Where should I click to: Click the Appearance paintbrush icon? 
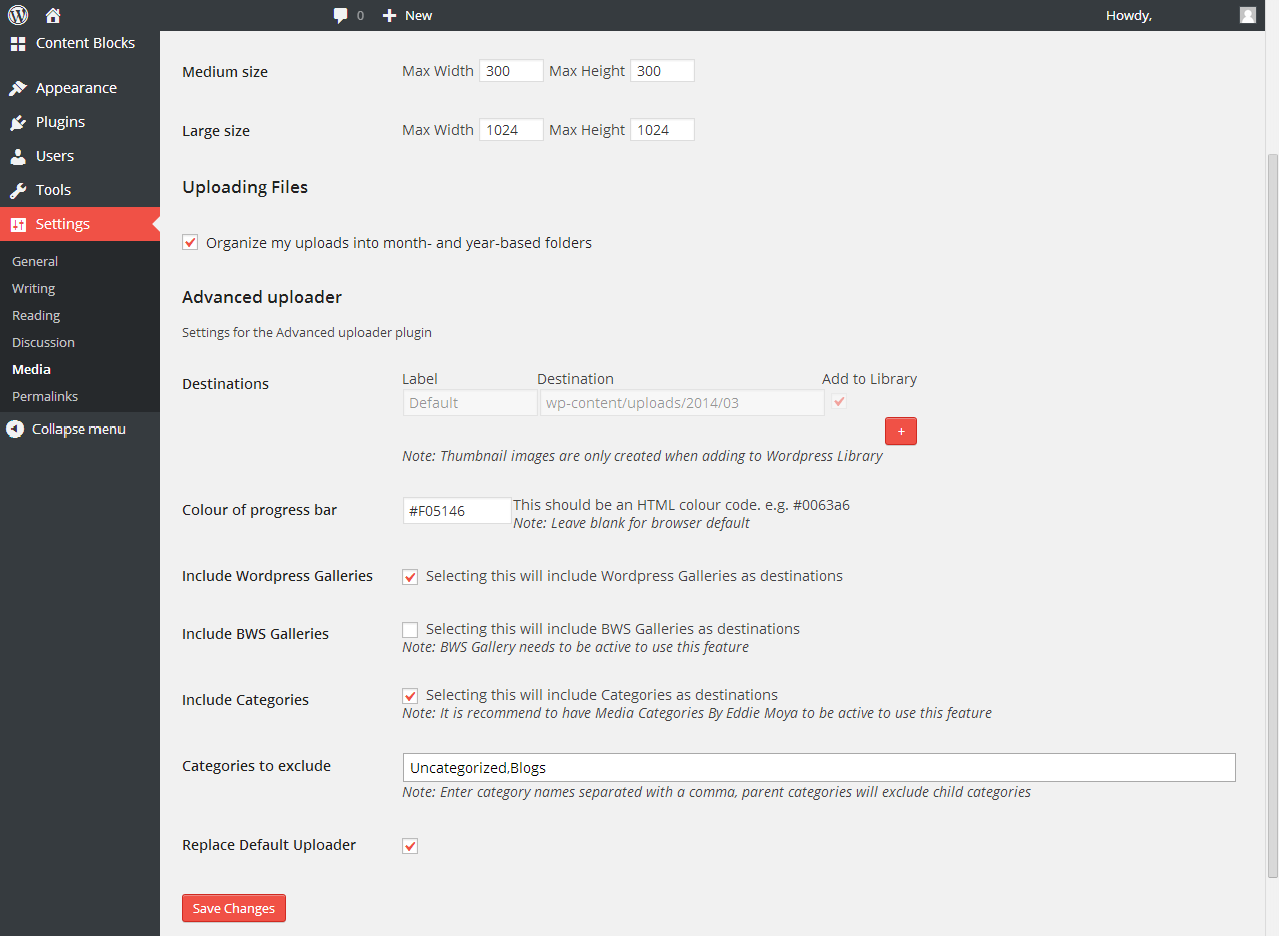coord(18,88)
